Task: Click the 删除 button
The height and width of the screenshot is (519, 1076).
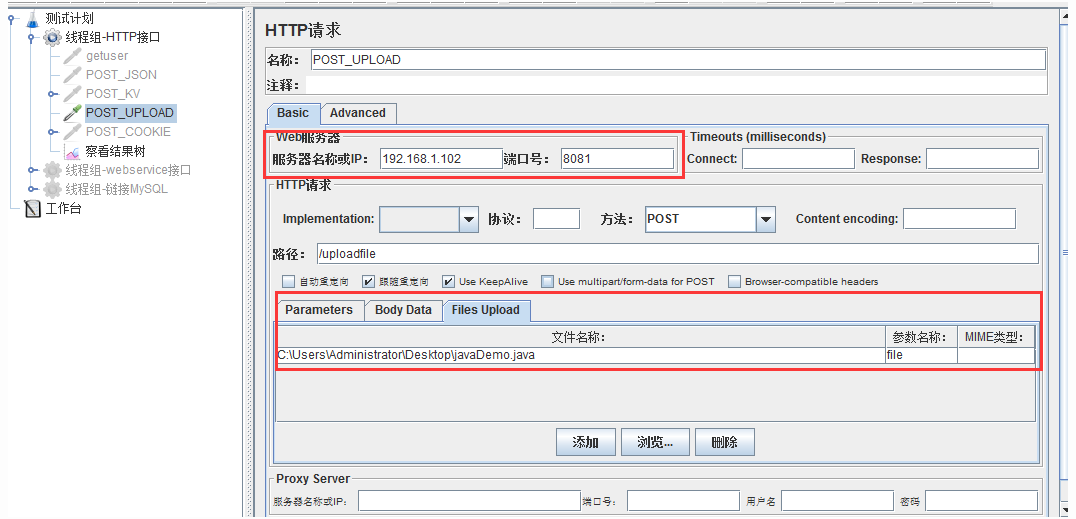Action: coord(725,442)
